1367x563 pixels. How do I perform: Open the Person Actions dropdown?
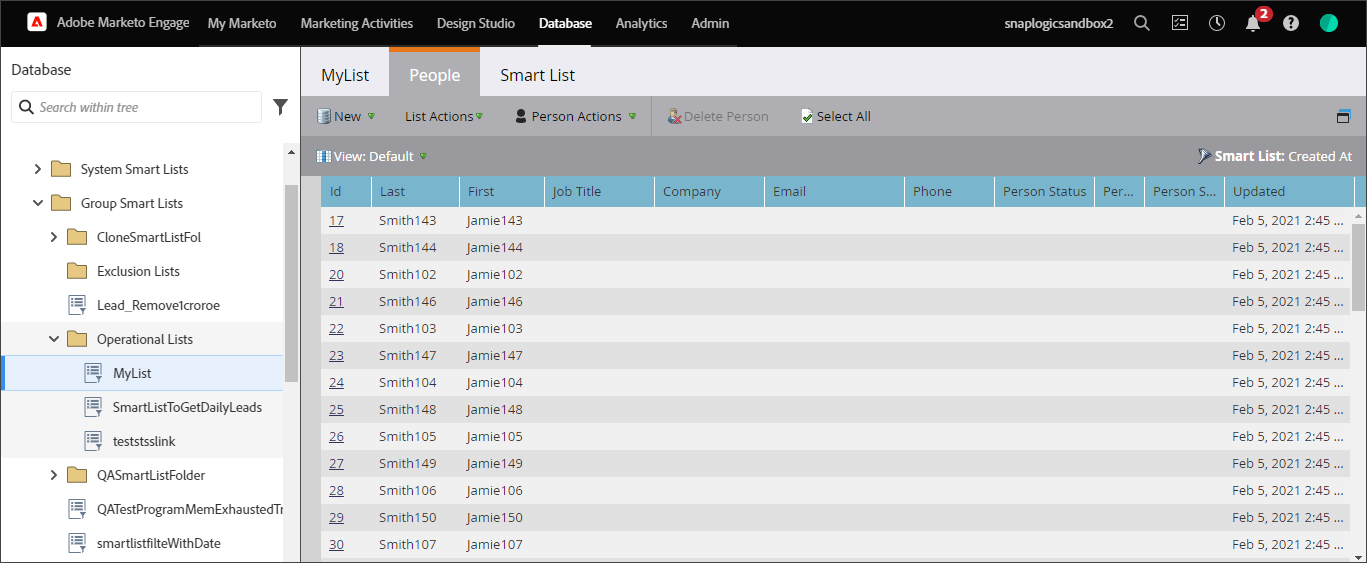[x=576, y=117]
